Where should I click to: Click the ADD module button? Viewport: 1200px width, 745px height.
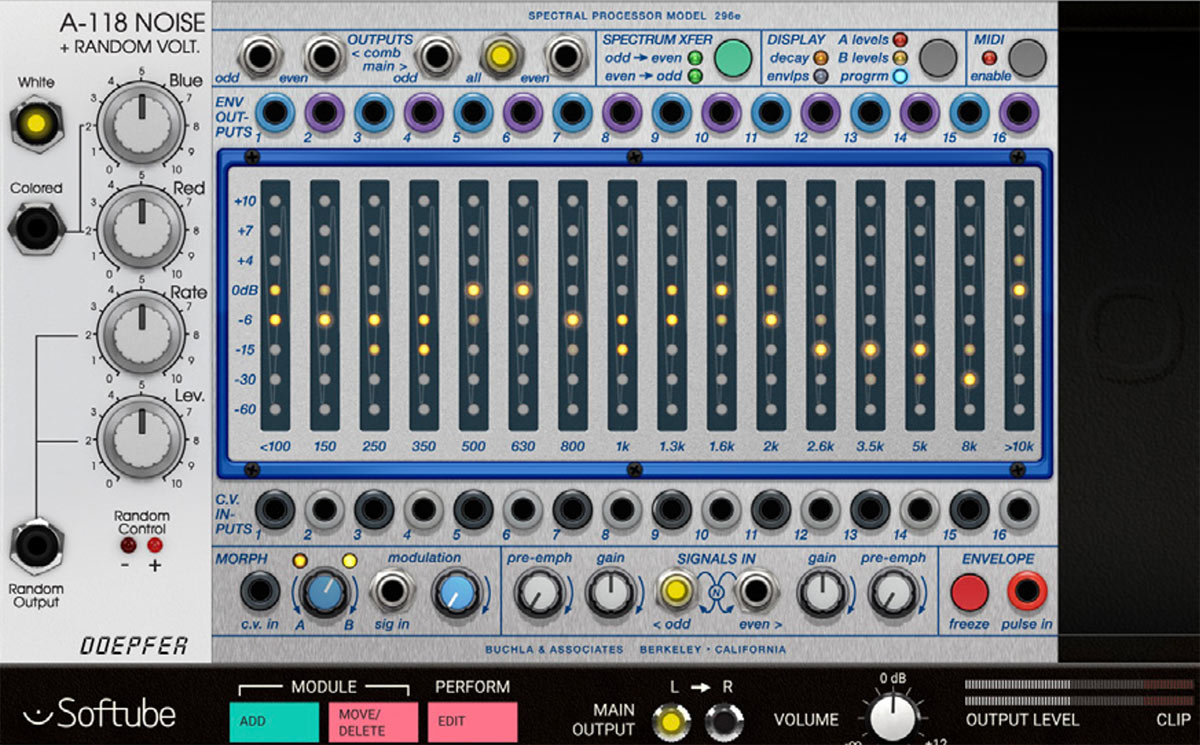click(274, 721)
